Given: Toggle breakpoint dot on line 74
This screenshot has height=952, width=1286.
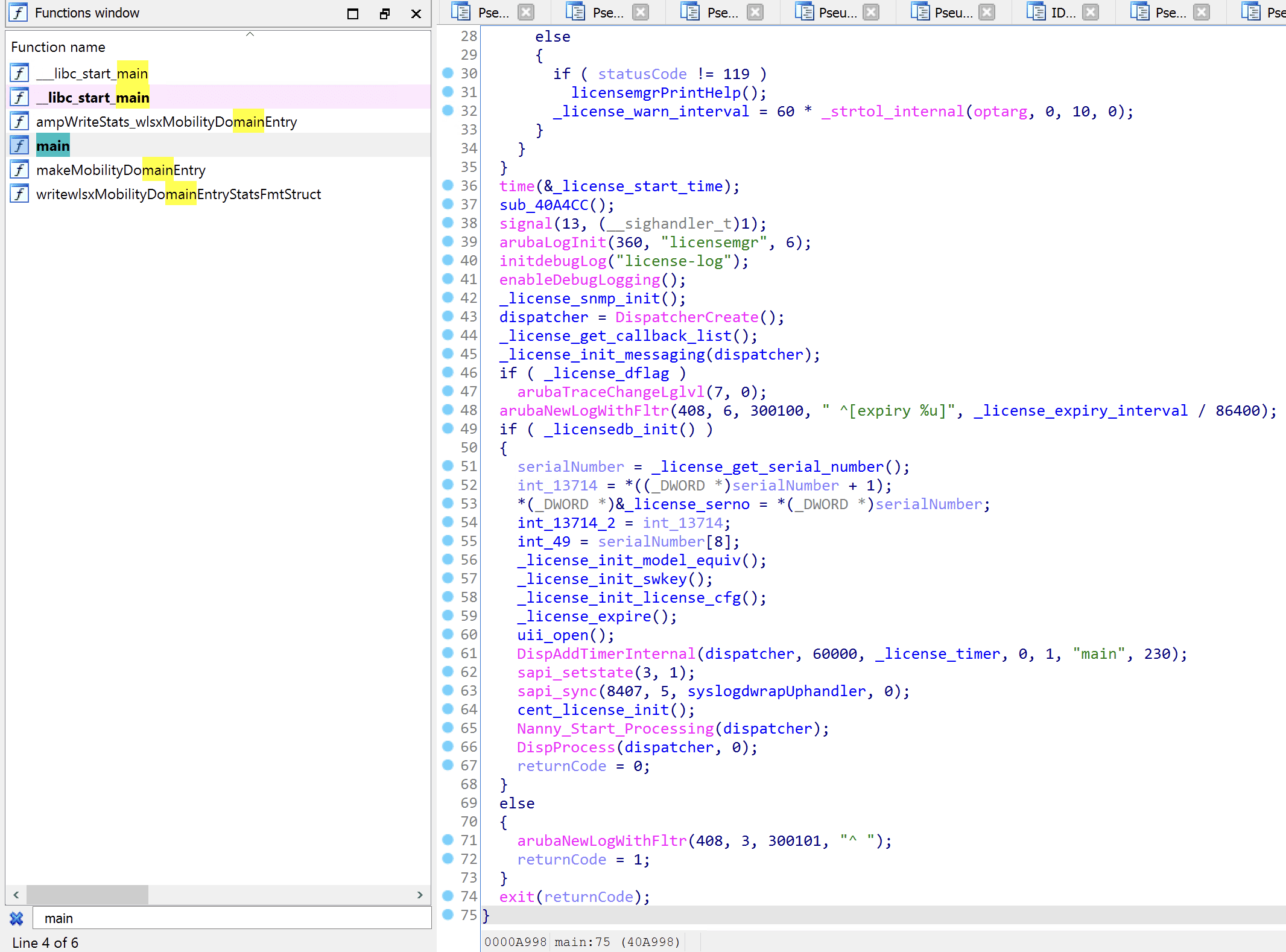Looking at the screenshot, I should 448,896.
